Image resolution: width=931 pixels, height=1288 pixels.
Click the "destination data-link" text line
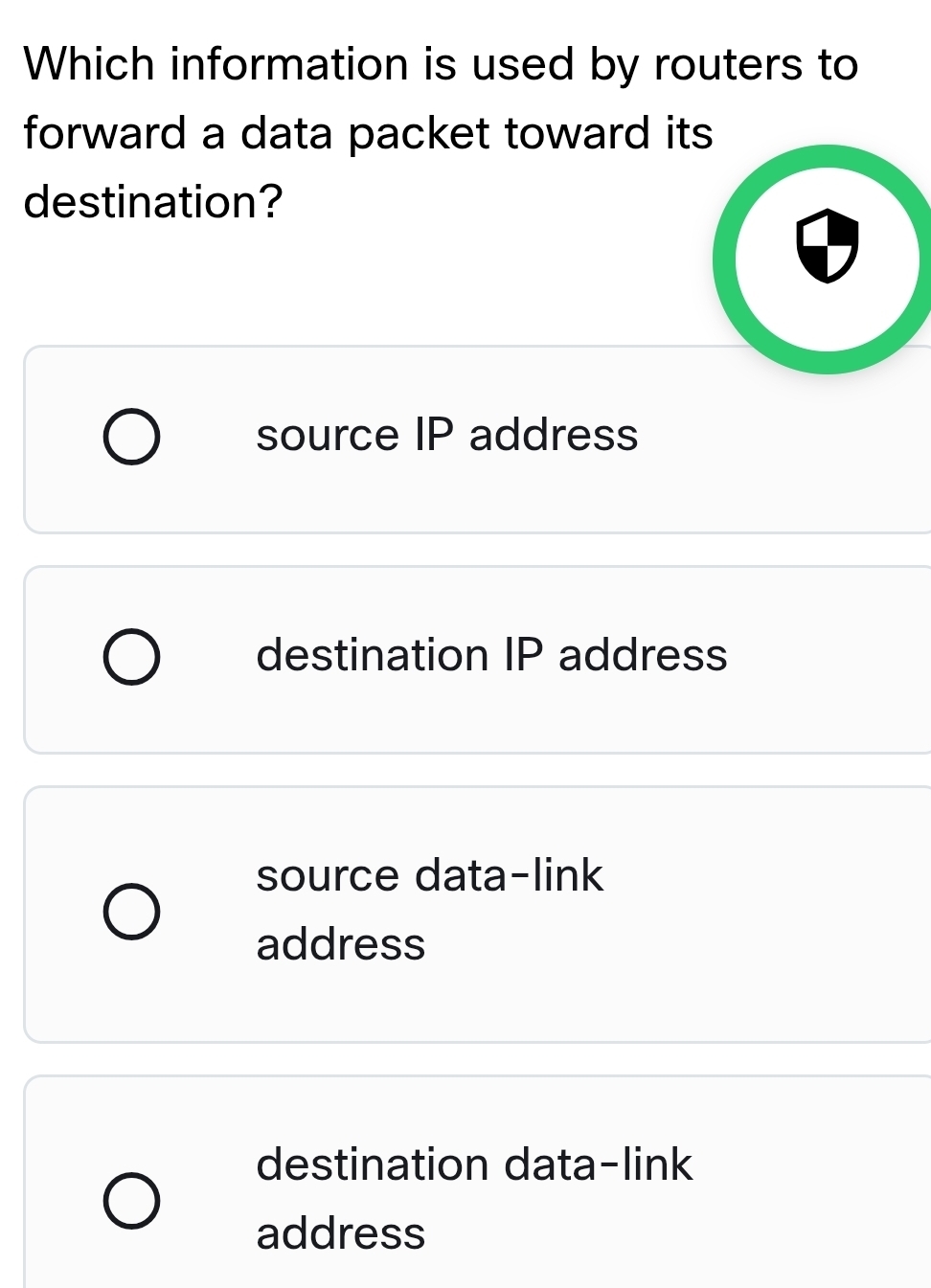click(x=474, y=1165)
